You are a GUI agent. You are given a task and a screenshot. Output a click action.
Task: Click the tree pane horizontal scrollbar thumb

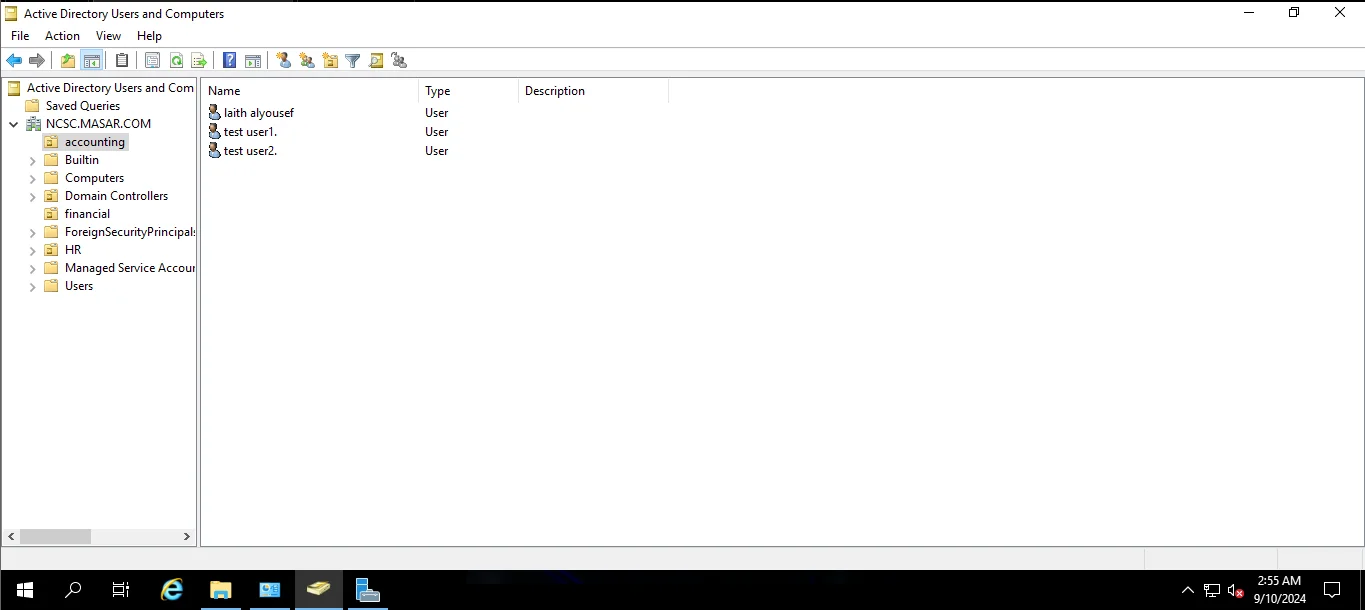pyautogui.click(x=56, y=537)
